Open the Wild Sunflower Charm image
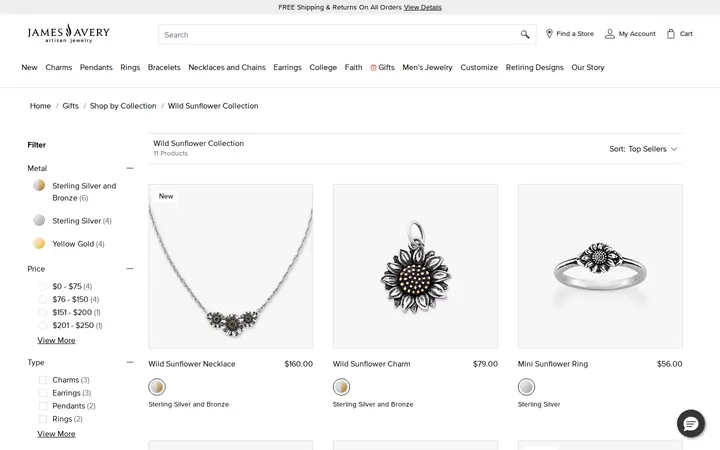The image size is (720, 450). 415,266
